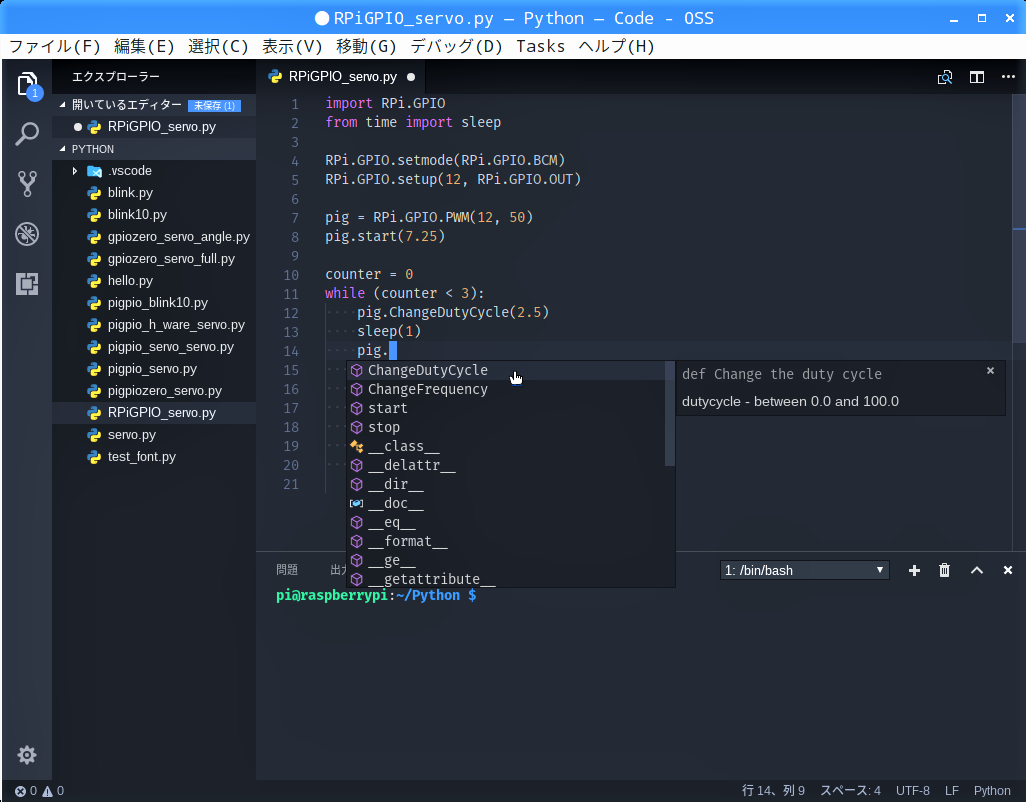Open the Edit menu (編集)
Image resolution: width=1026 pixels, height=802 pixels.
coord(144,46)
